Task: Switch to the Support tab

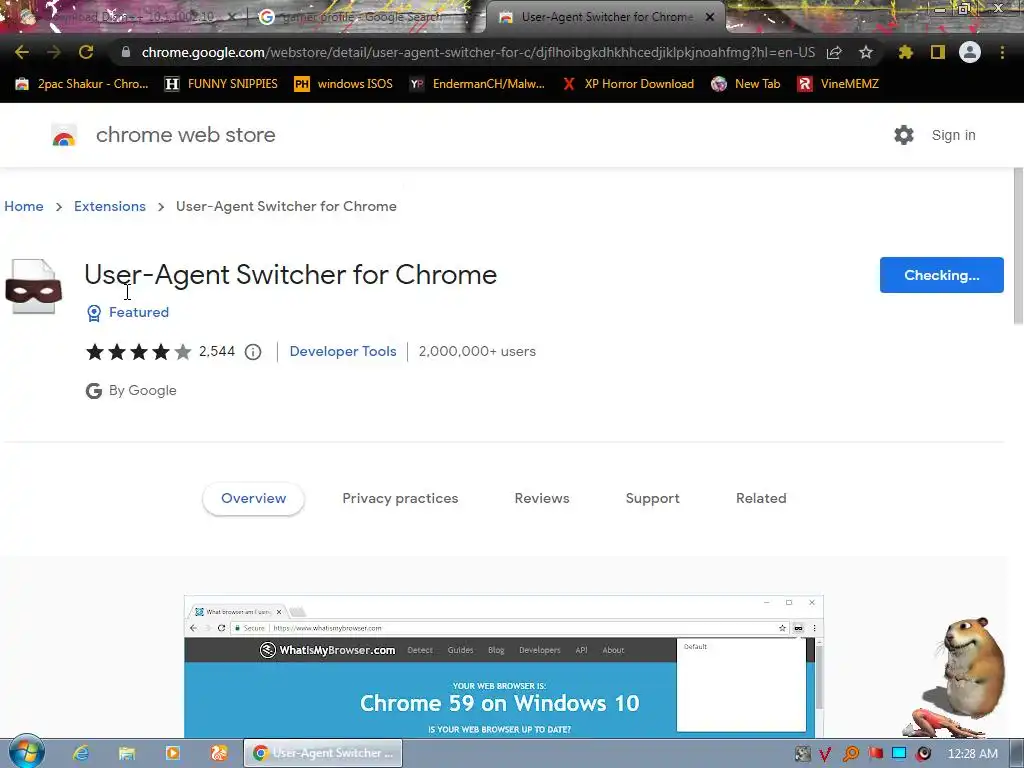Action: tap(652, 498)
